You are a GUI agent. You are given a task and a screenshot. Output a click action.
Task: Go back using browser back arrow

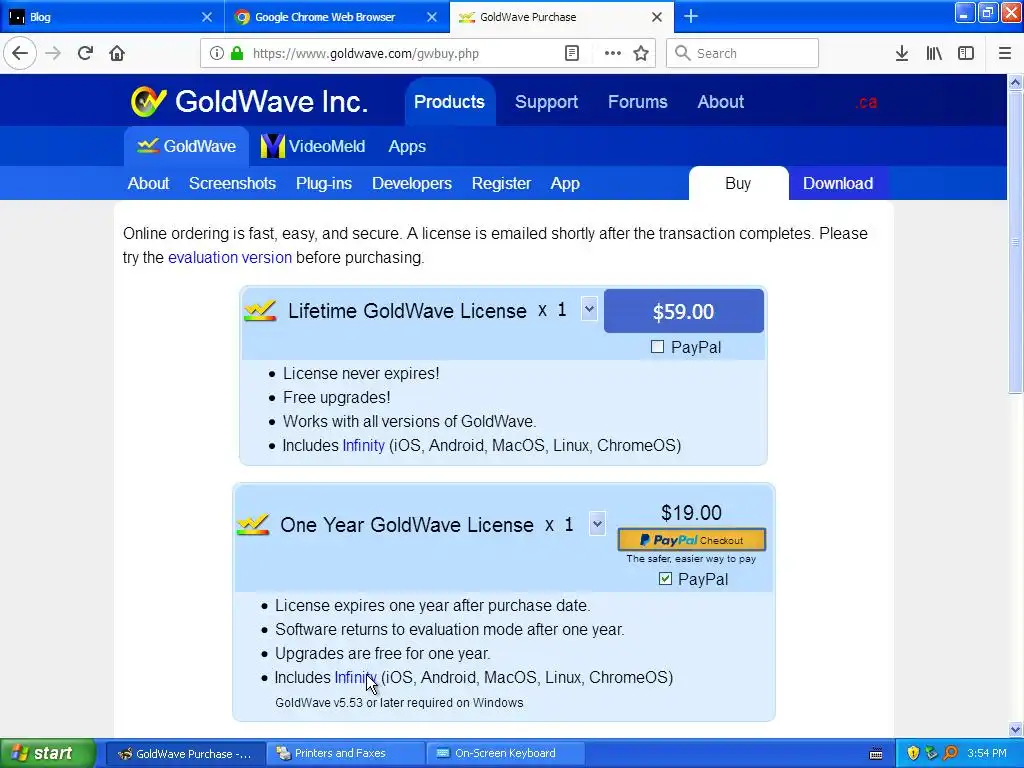tap(20, 53)
